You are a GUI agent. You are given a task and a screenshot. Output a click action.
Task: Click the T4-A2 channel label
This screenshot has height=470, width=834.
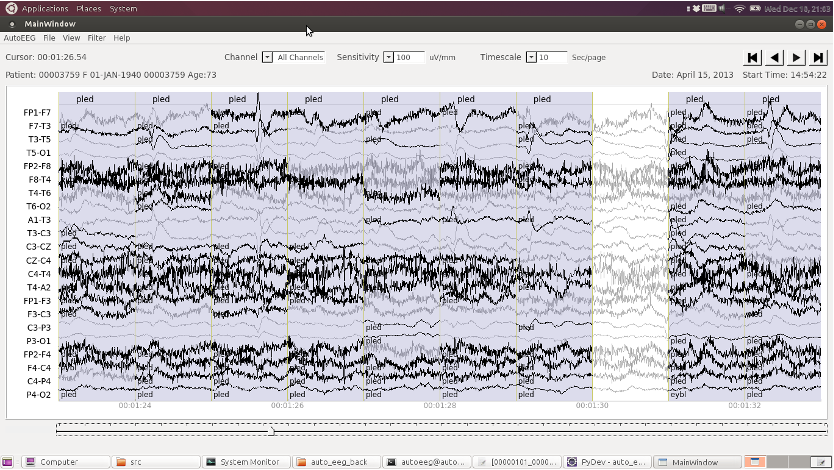(39, 288)
